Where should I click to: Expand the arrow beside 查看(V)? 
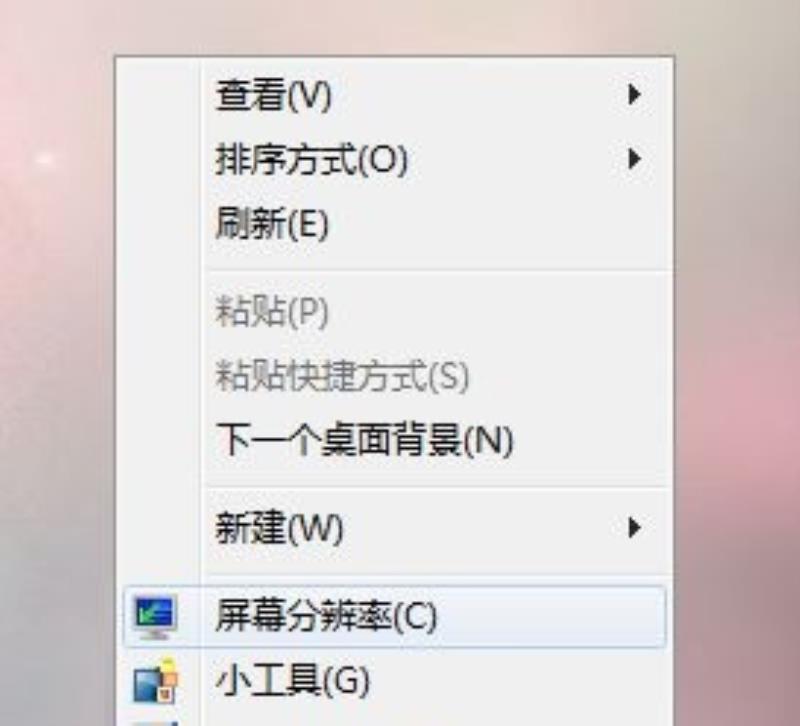(x=634, y=94)
